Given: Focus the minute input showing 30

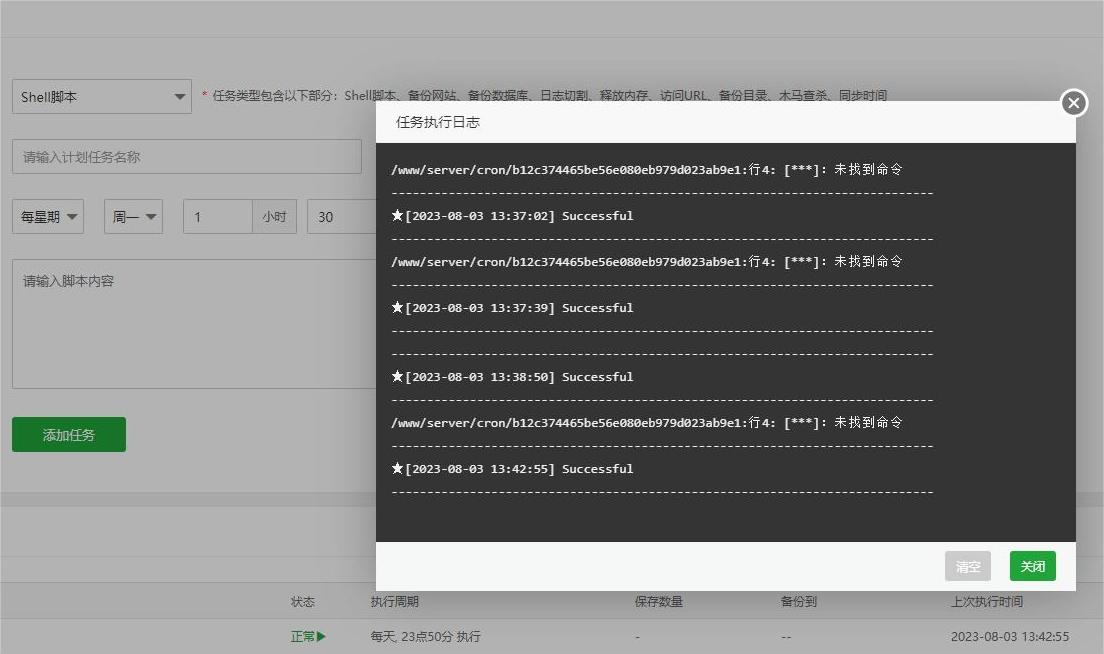Looking at the screenshot, I should 341,217.
